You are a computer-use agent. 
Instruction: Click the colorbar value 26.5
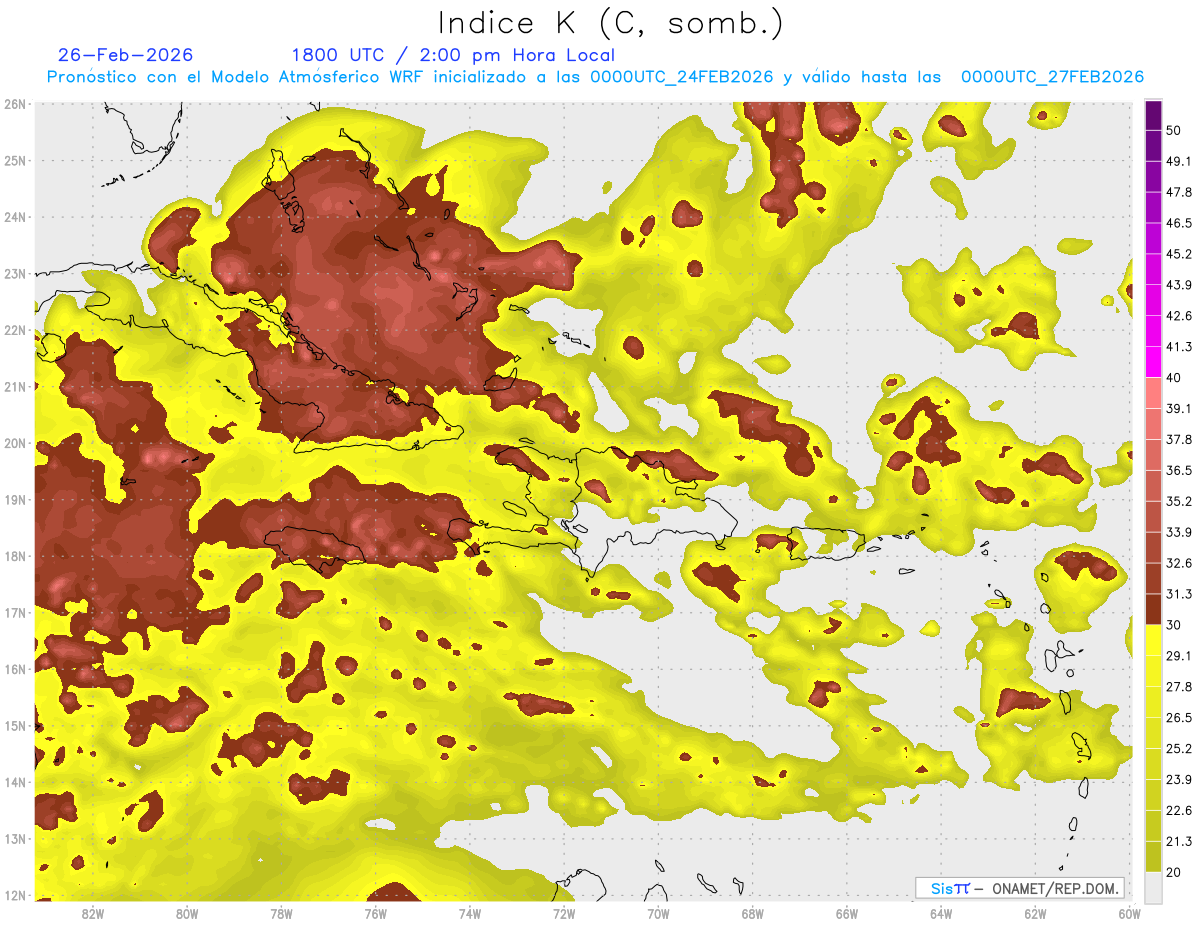[x=1179, y=718]
